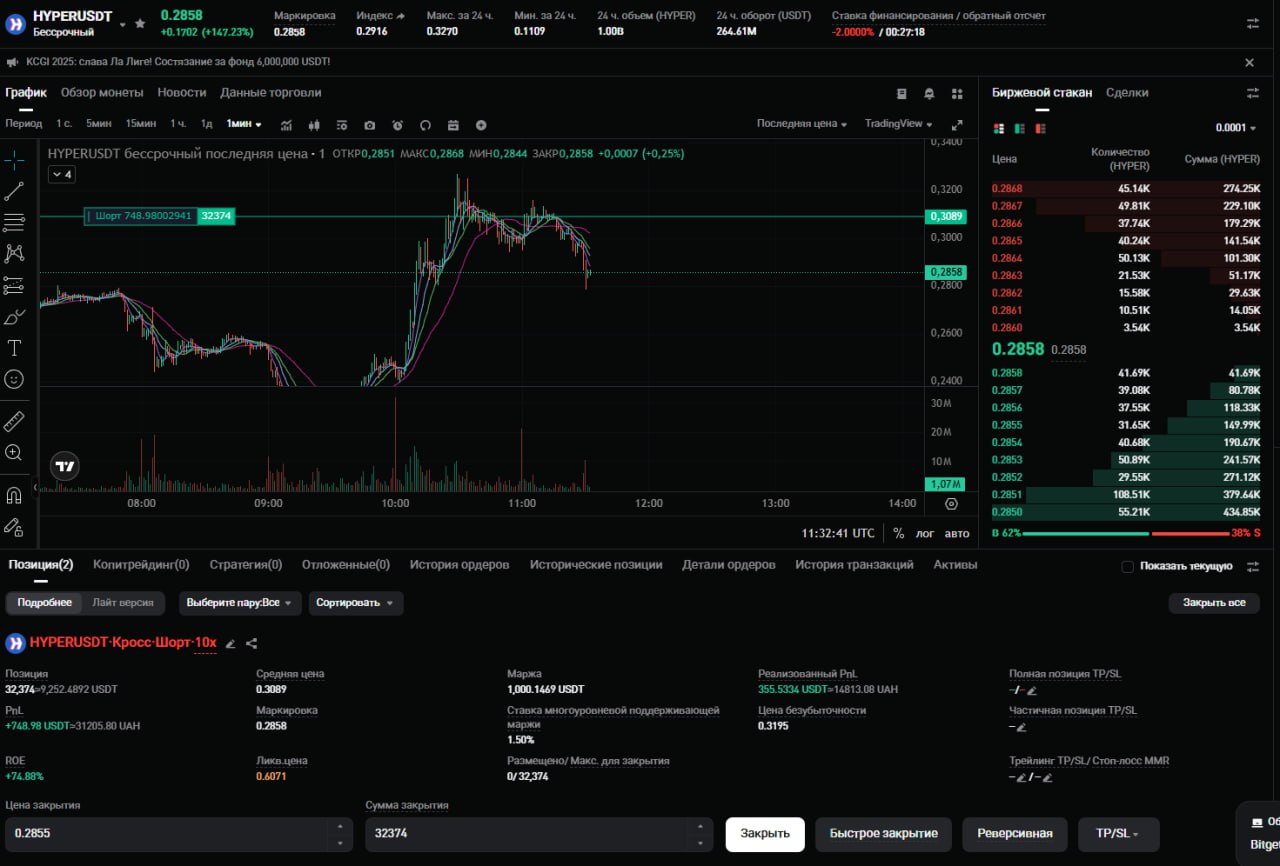Show combined buy and sell order book view

click(998, 128)
